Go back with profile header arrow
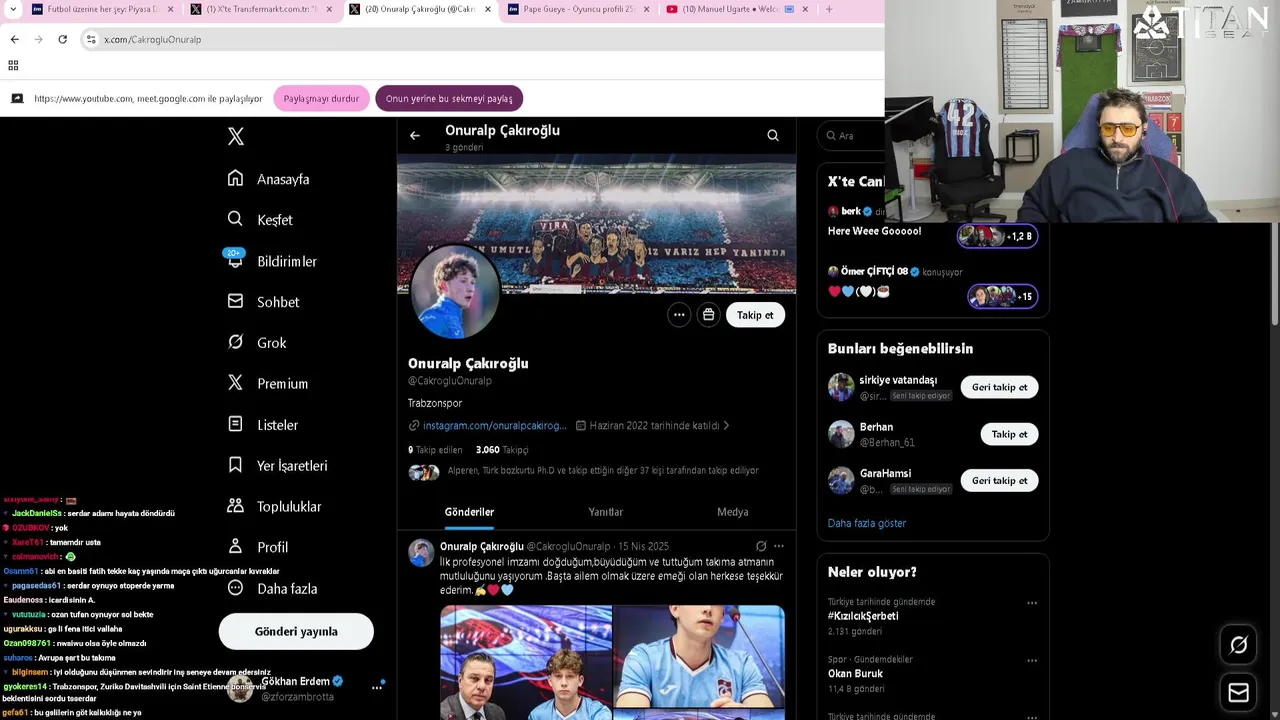The height and width of the screenshot is (720, 1280). 415,136
